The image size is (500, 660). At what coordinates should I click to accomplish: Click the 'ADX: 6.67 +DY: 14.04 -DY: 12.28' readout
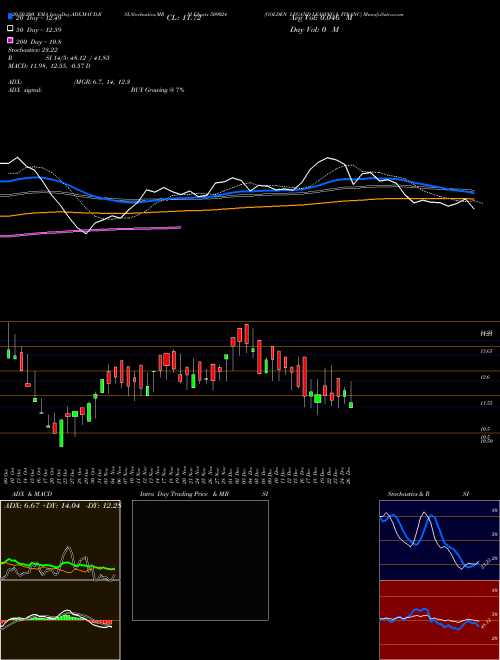[62, 505]
